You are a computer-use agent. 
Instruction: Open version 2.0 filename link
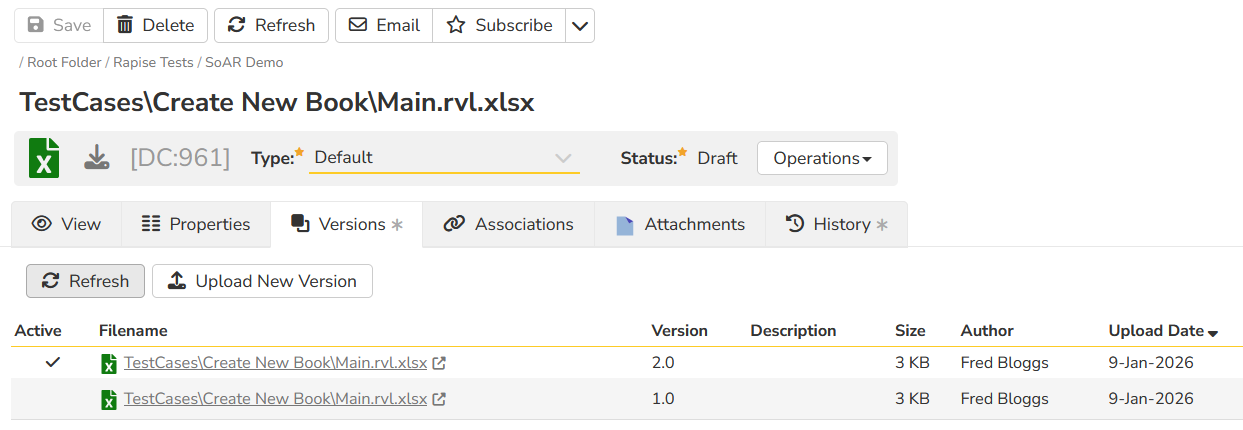pyautogui.click(x=275, y=363)
